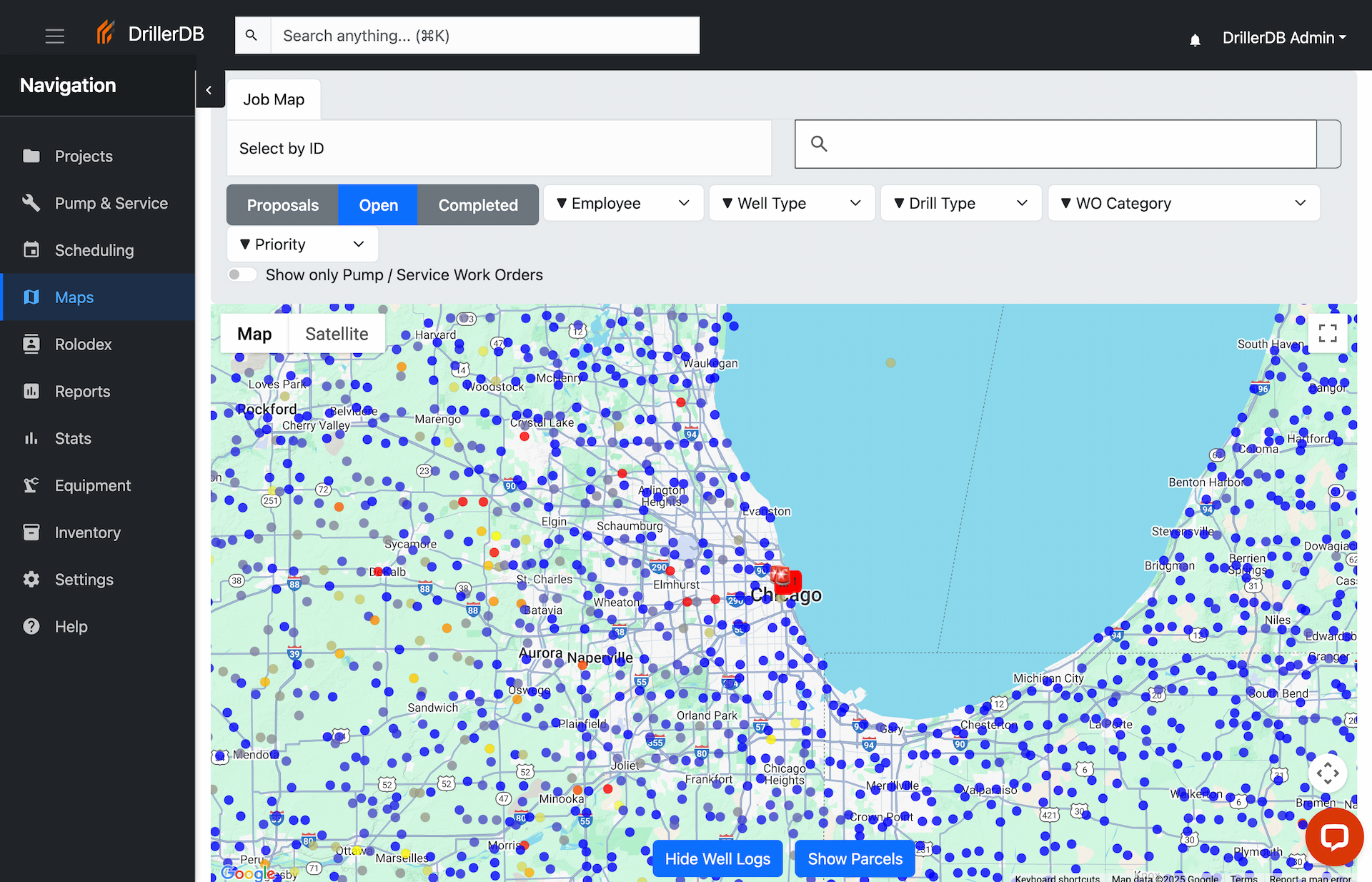Image resolution: width=1372 pixels, height=882 pixels.
Task: Open the Maps section in the sidebar
Action: coord(74,297)
